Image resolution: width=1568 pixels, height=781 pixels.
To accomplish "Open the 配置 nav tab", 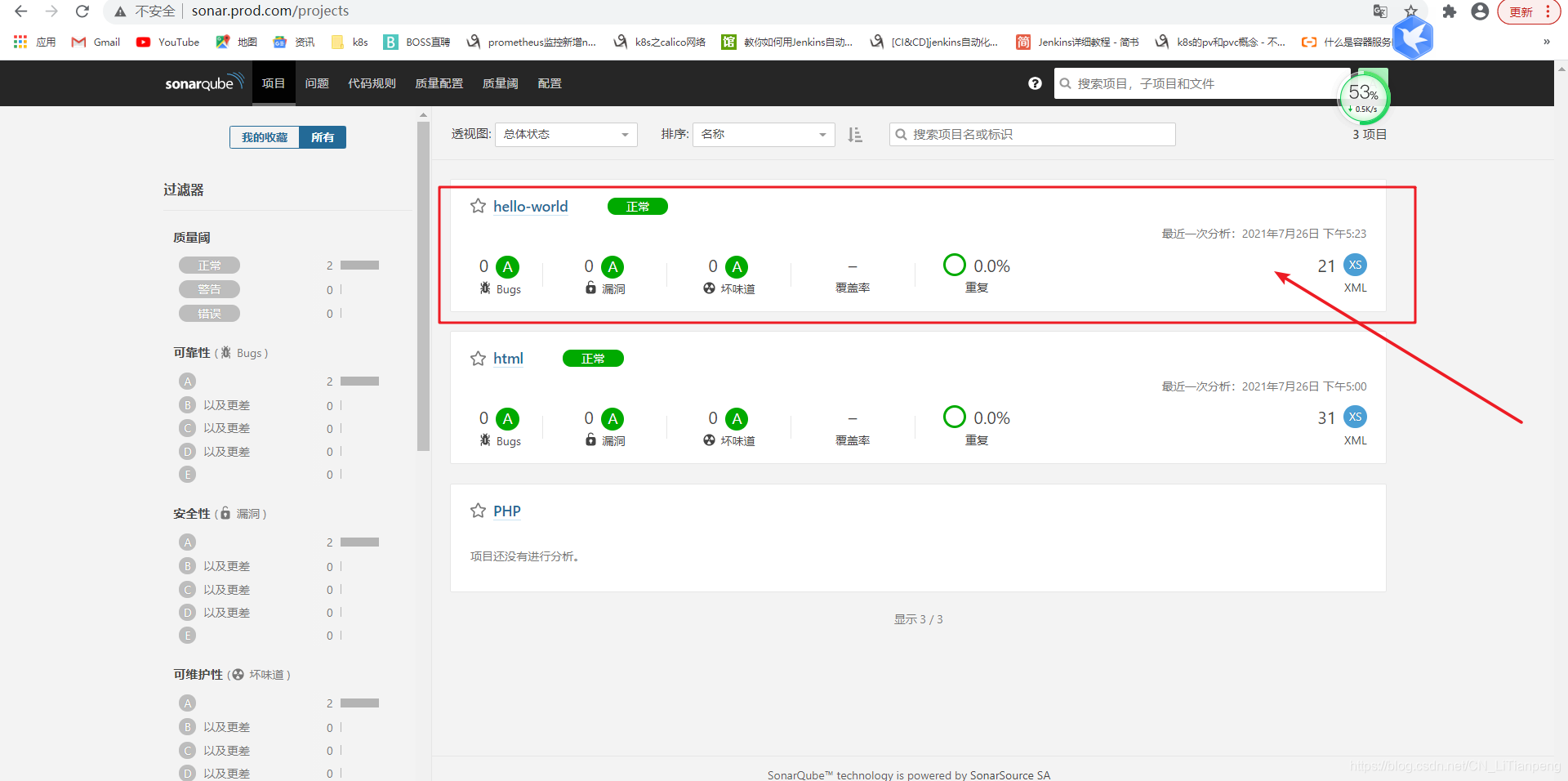I will (x=550, y=83).
